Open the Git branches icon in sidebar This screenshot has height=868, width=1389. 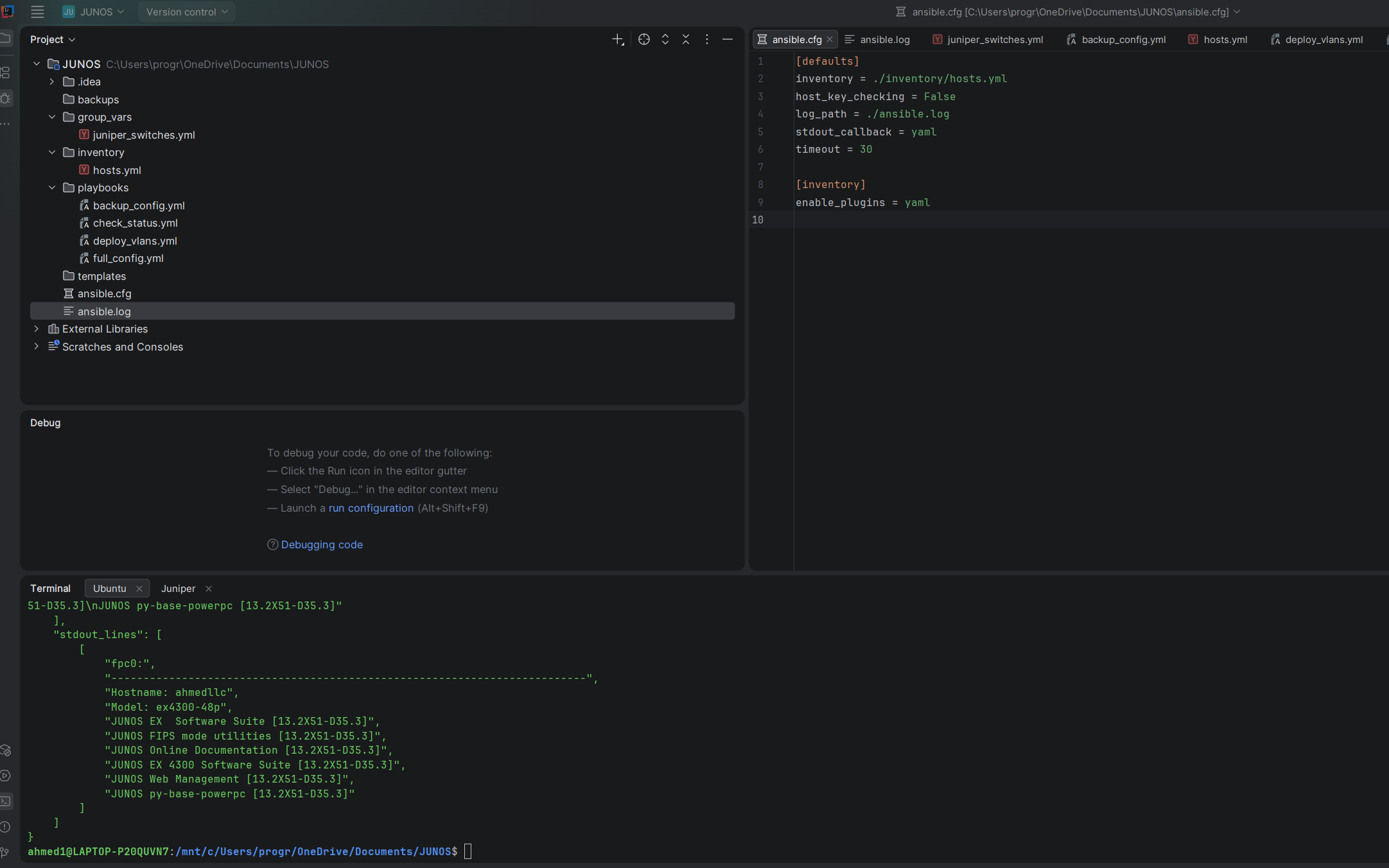click(6, 853)
